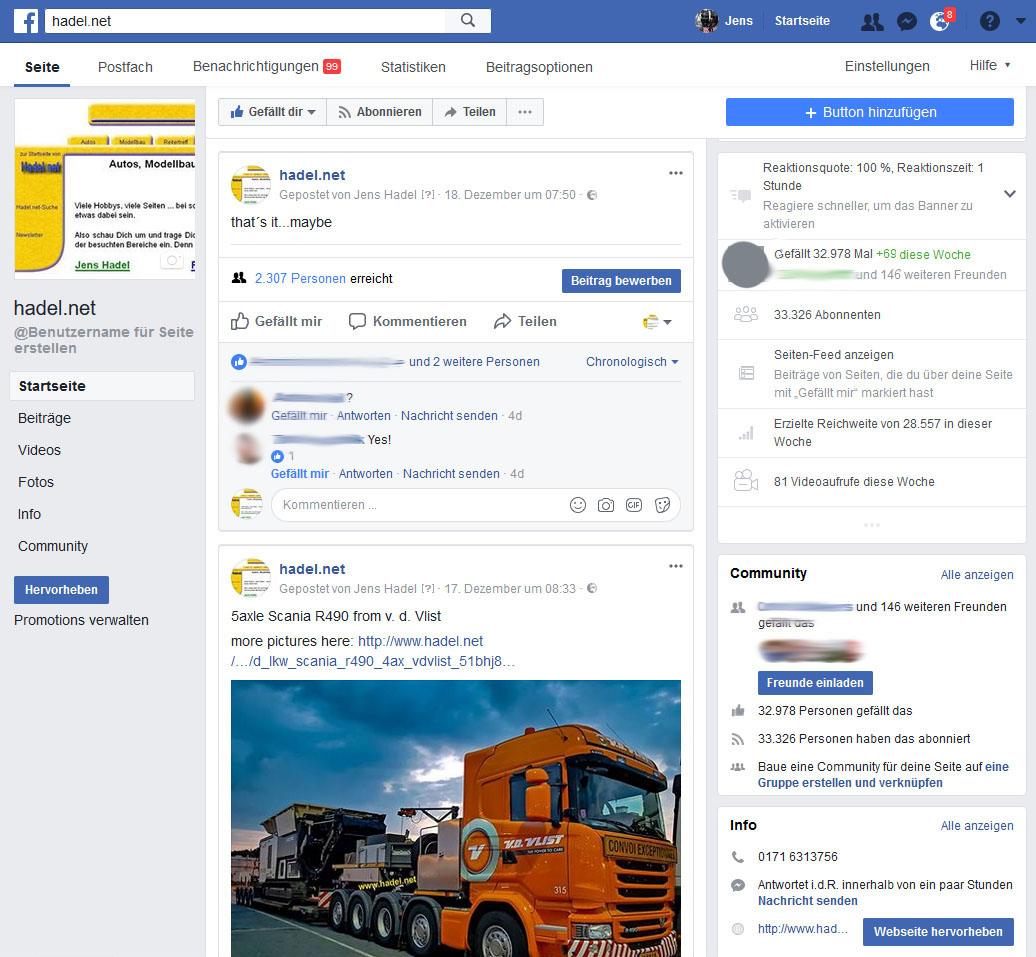Open the Chronologisch sort dropdown

632,362
